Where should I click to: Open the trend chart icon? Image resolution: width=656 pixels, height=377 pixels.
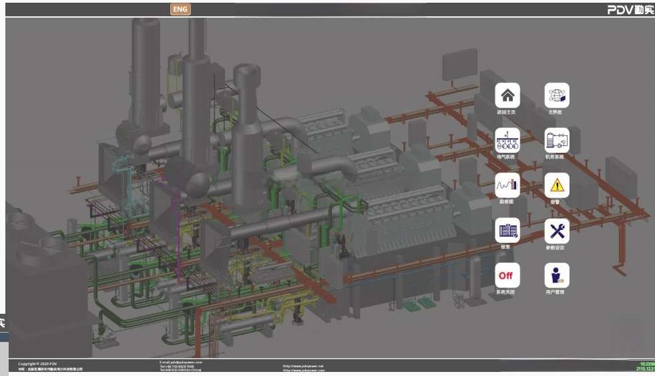(x=507, y=185)
